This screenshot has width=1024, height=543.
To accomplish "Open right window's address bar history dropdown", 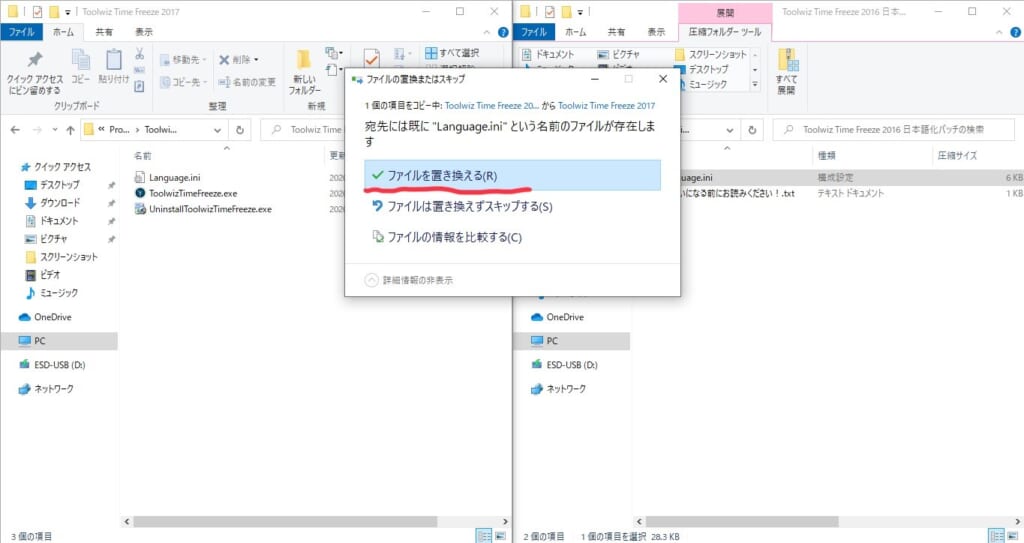I will (x=729, y=130).
